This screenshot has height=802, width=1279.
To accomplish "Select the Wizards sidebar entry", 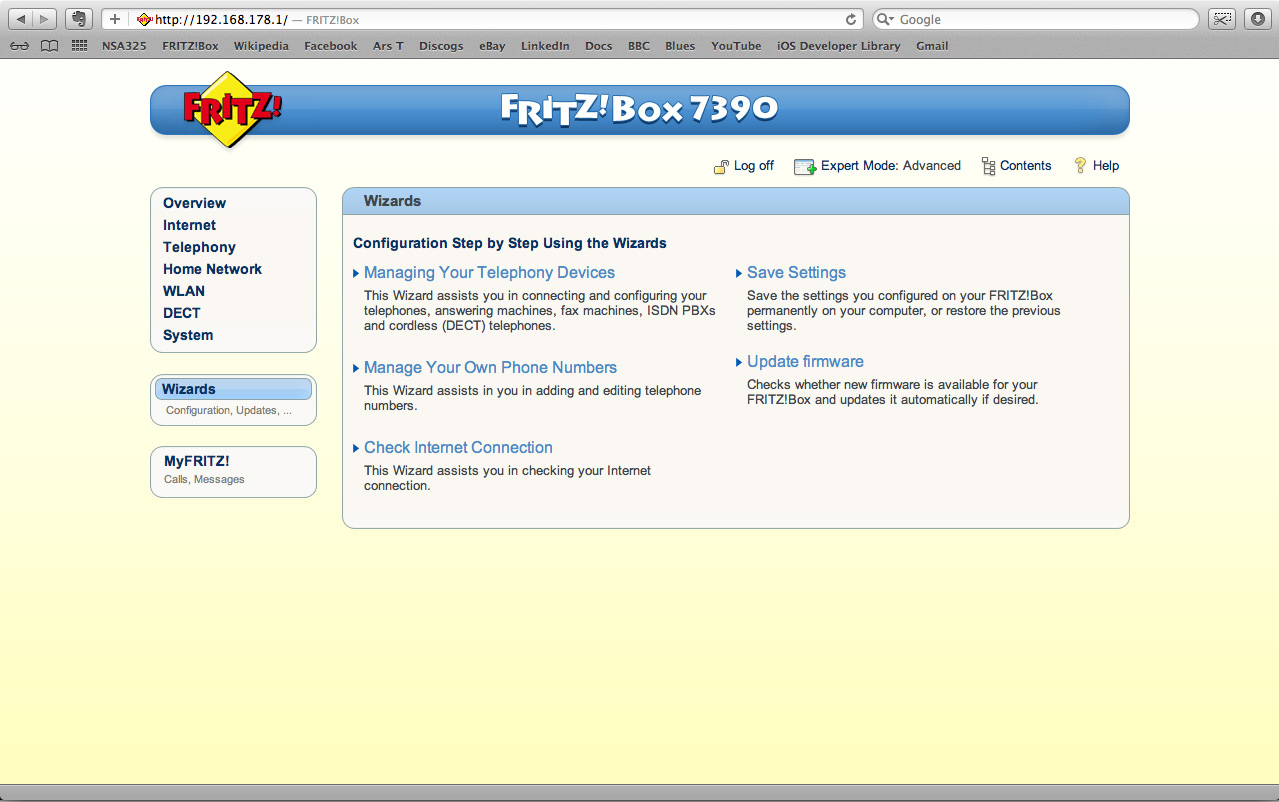I will click(233, 389).
